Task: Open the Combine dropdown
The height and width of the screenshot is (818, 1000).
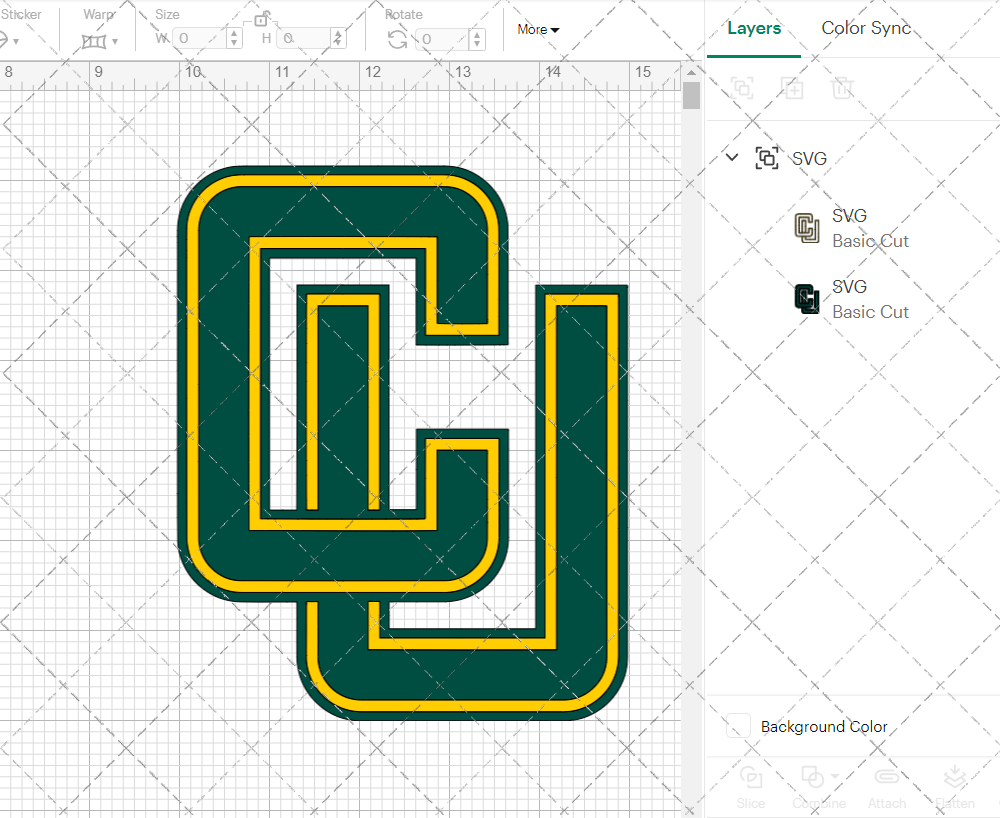Action: coord(818,780)
